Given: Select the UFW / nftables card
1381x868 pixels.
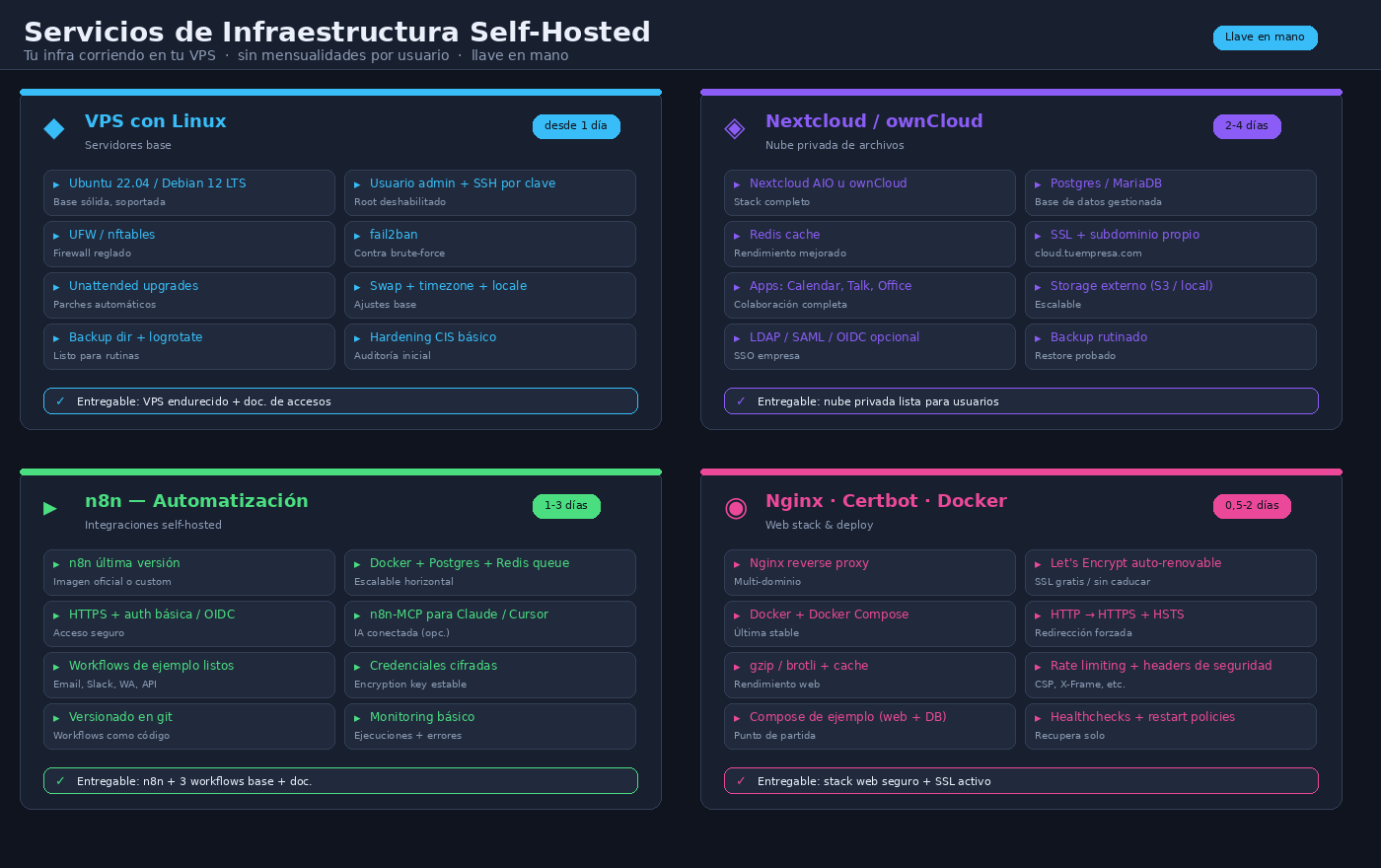Looking at the screenshot, I should (x=189, y=244).
